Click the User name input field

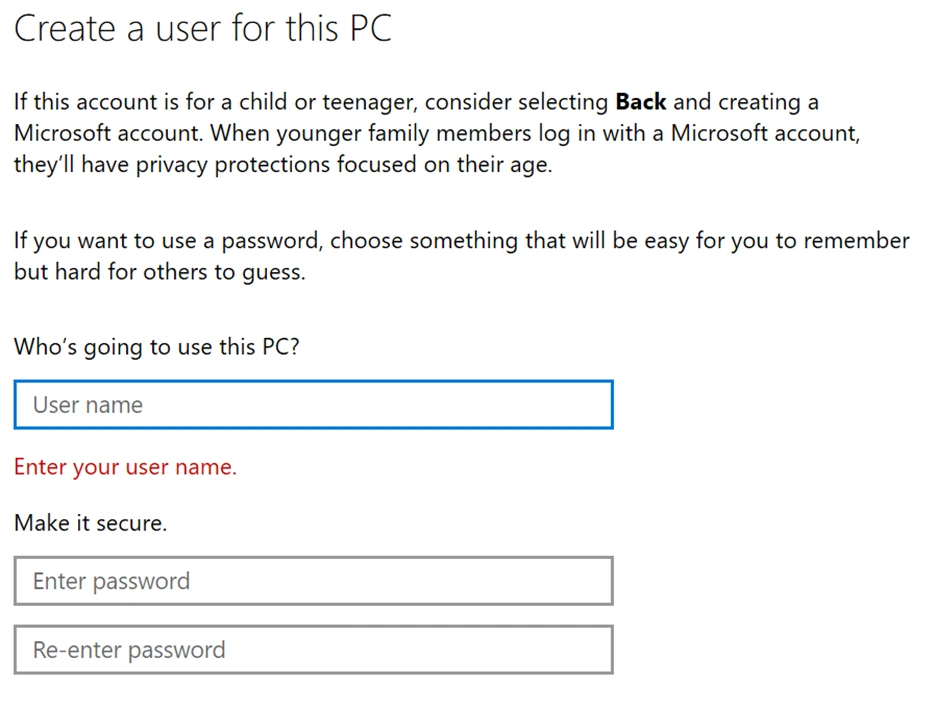click(x=313, y=405)
